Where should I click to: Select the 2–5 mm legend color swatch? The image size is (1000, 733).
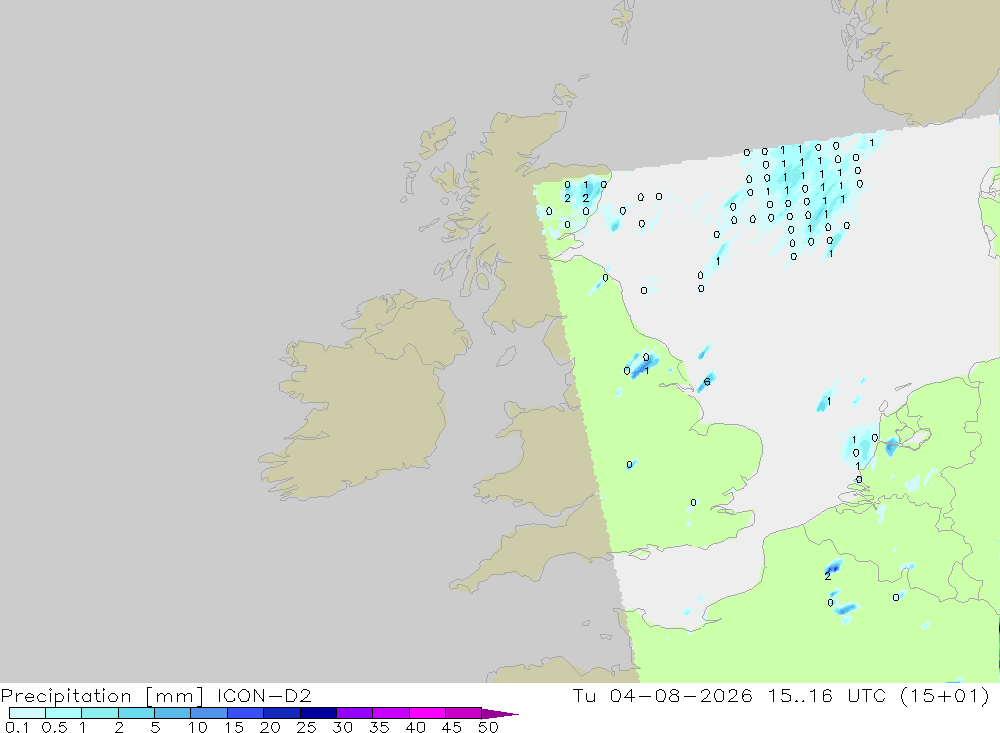click(x=136, y=713)
